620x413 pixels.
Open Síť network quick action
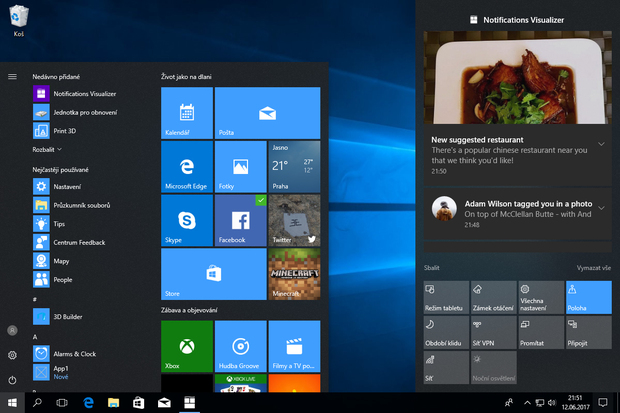click(446, 367)
